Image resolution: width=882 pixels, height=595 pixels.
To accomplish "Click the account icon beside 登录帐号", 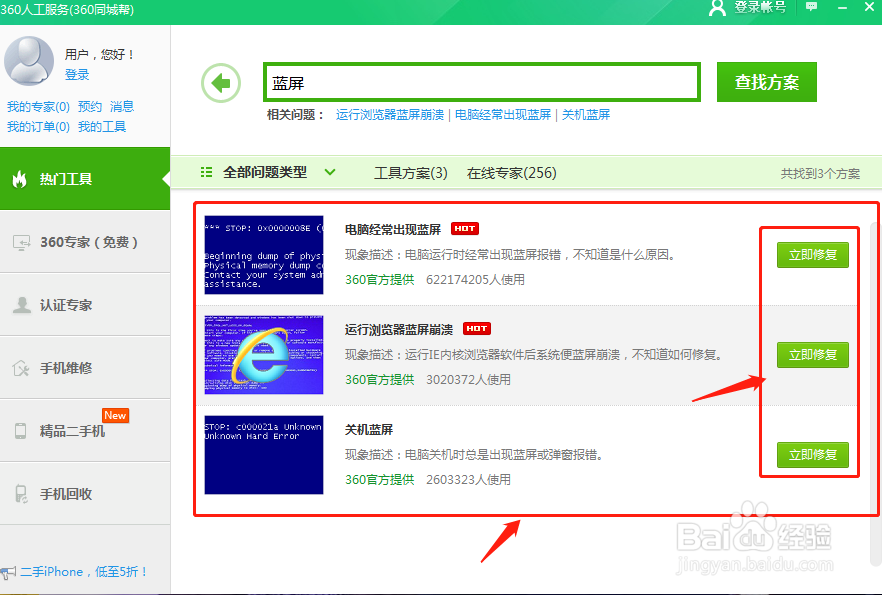I will (x=715, y=11).
